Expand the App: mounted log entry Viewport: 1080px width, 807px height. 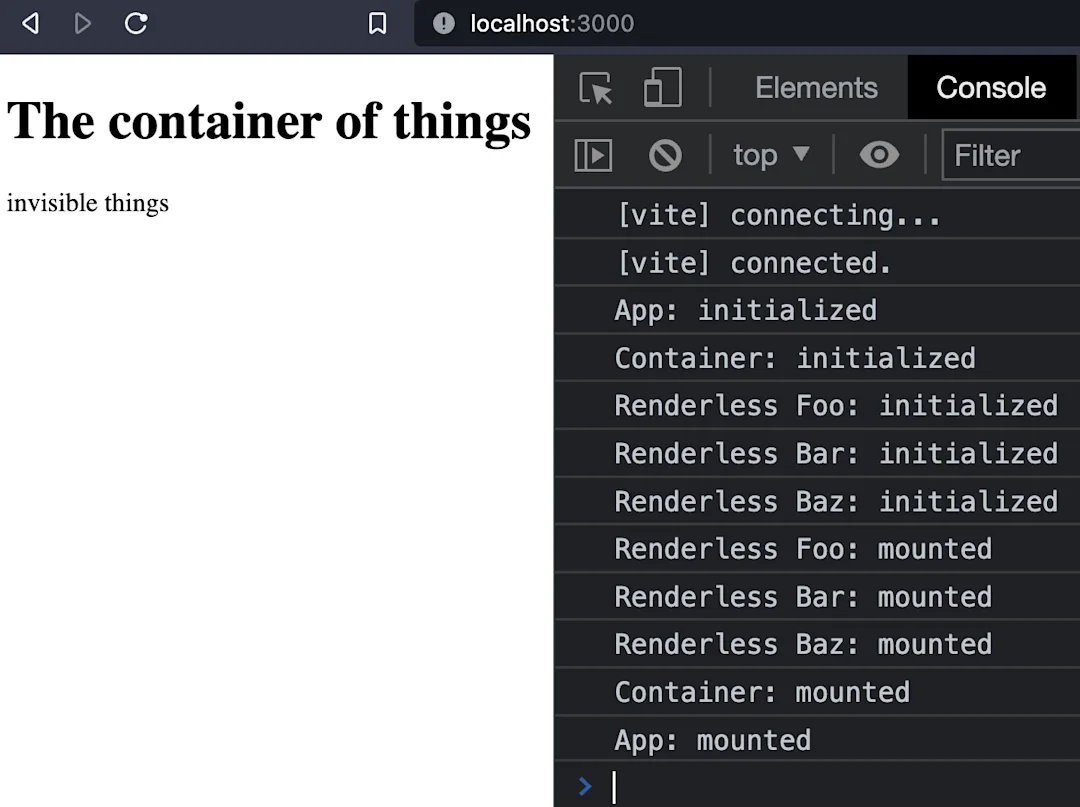pyautogui.click(x=712, y=739)
